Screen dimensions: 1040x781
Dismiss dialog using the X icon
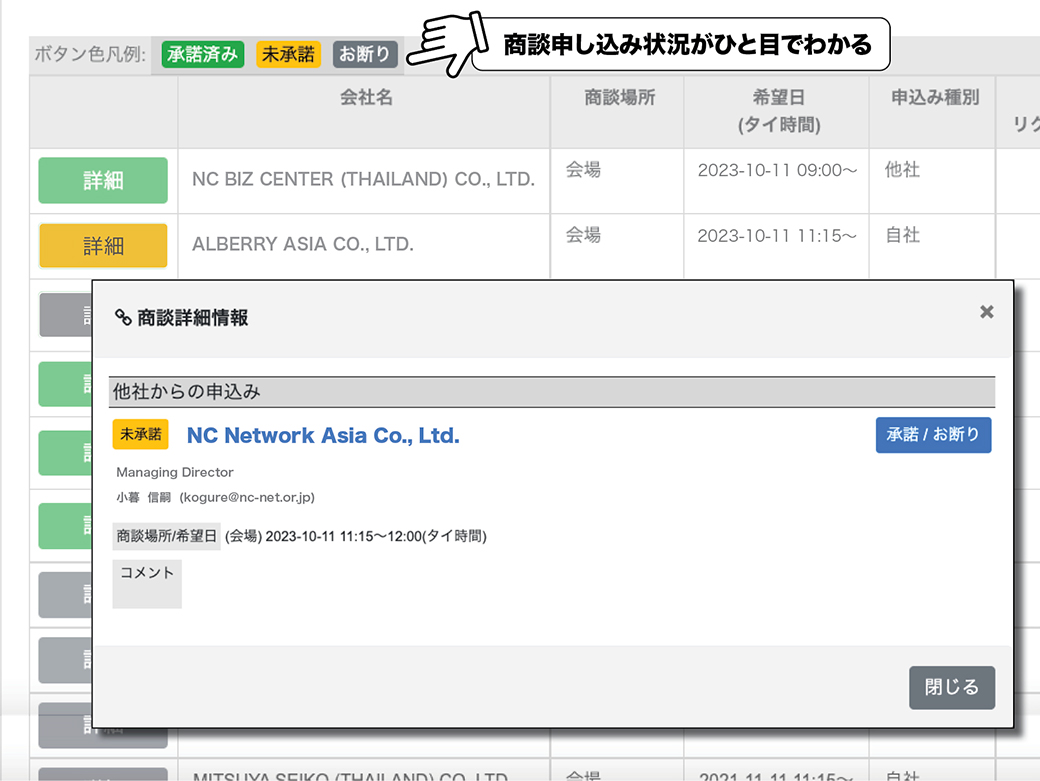986,312
